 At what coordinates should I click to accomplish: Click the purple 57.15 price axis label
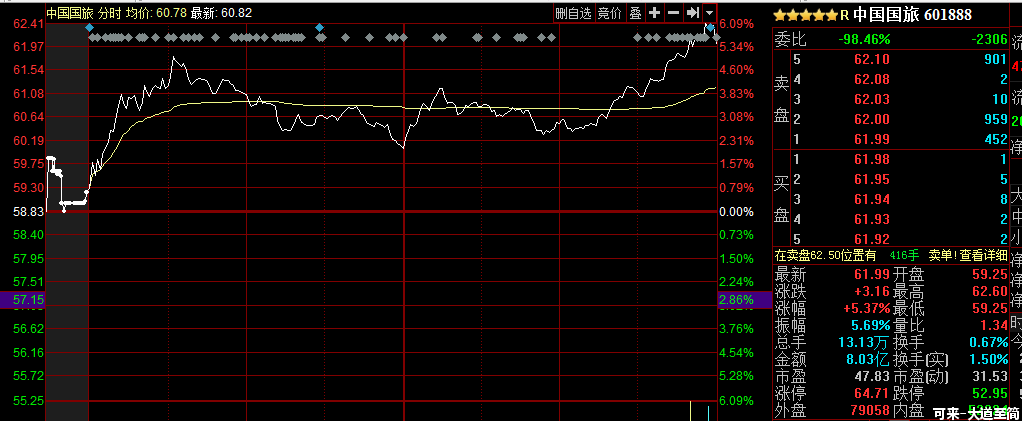pyautogui.click(x=23, y=300)
